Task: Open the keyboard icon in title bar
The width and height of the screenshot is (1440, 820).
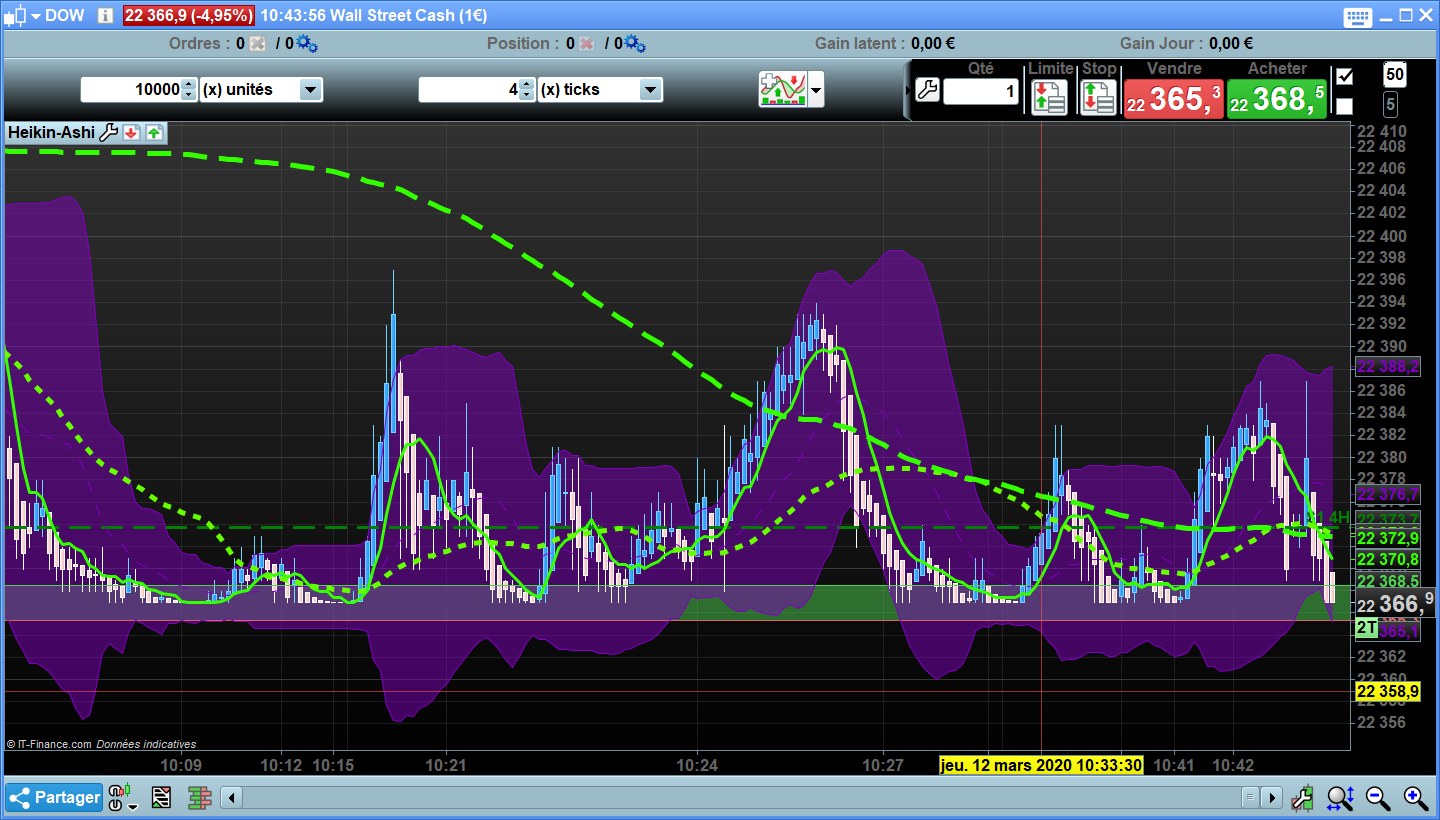Action: coord(1358,16)
